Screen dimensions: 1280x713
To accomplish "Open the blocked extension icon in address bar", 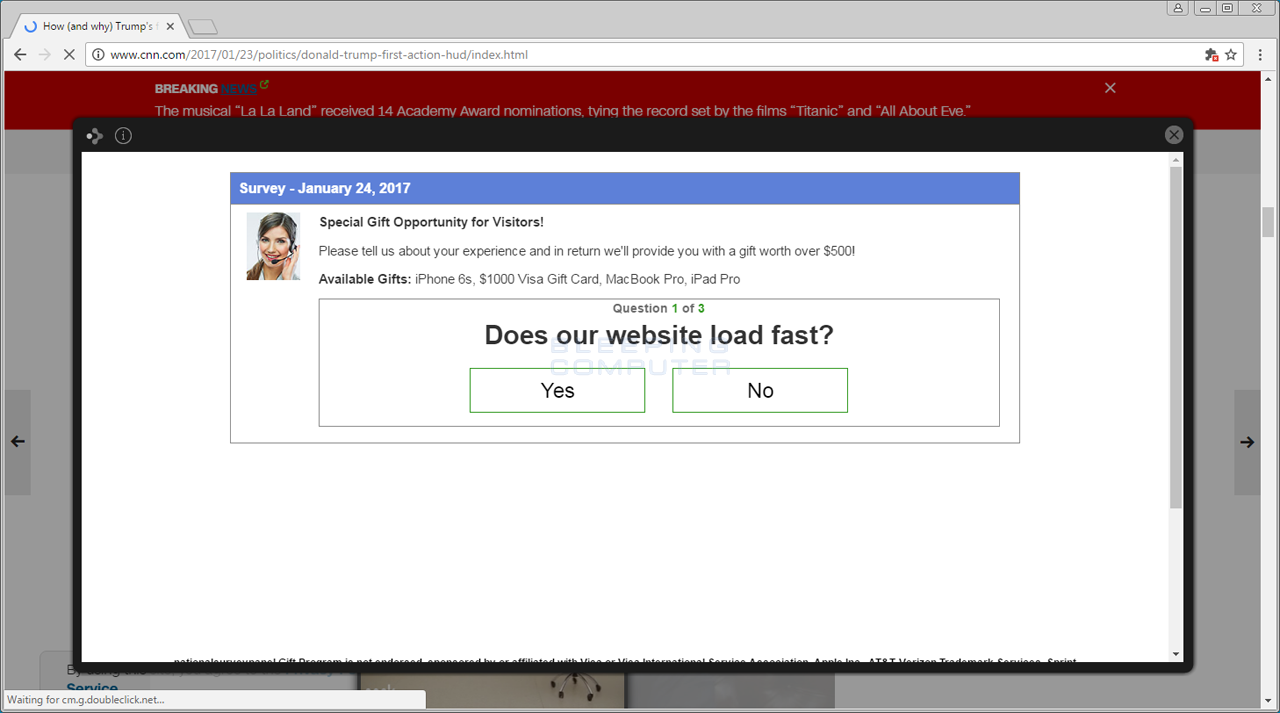I will [x=1211, y=55].
